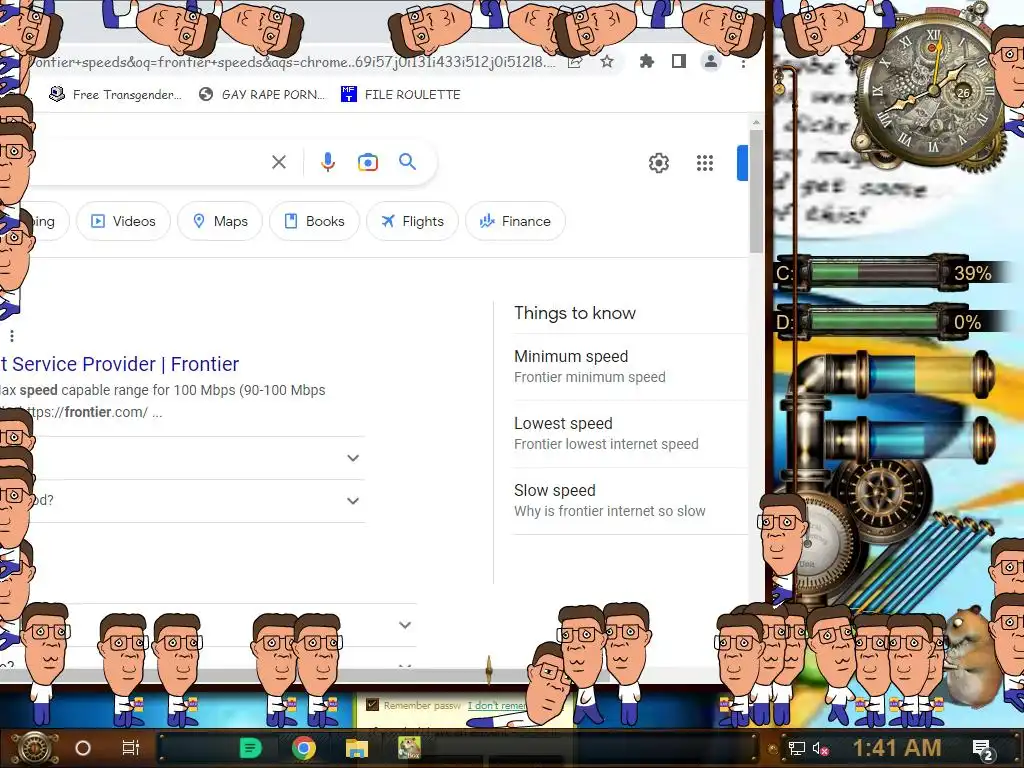Open the Service Provider | Frontier result

click(x=120, y=364)
